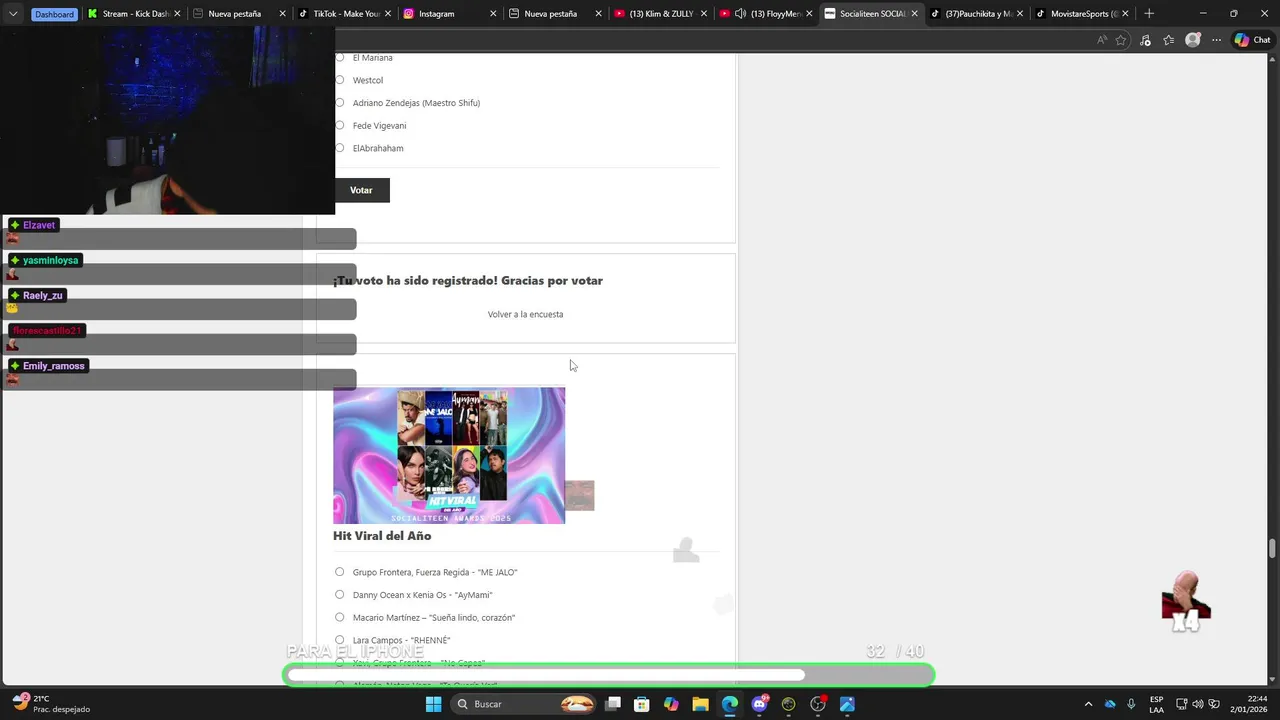1280x720 pixels.
Task: Open Edge Settings and more menu
Action: pos(1216,40)
